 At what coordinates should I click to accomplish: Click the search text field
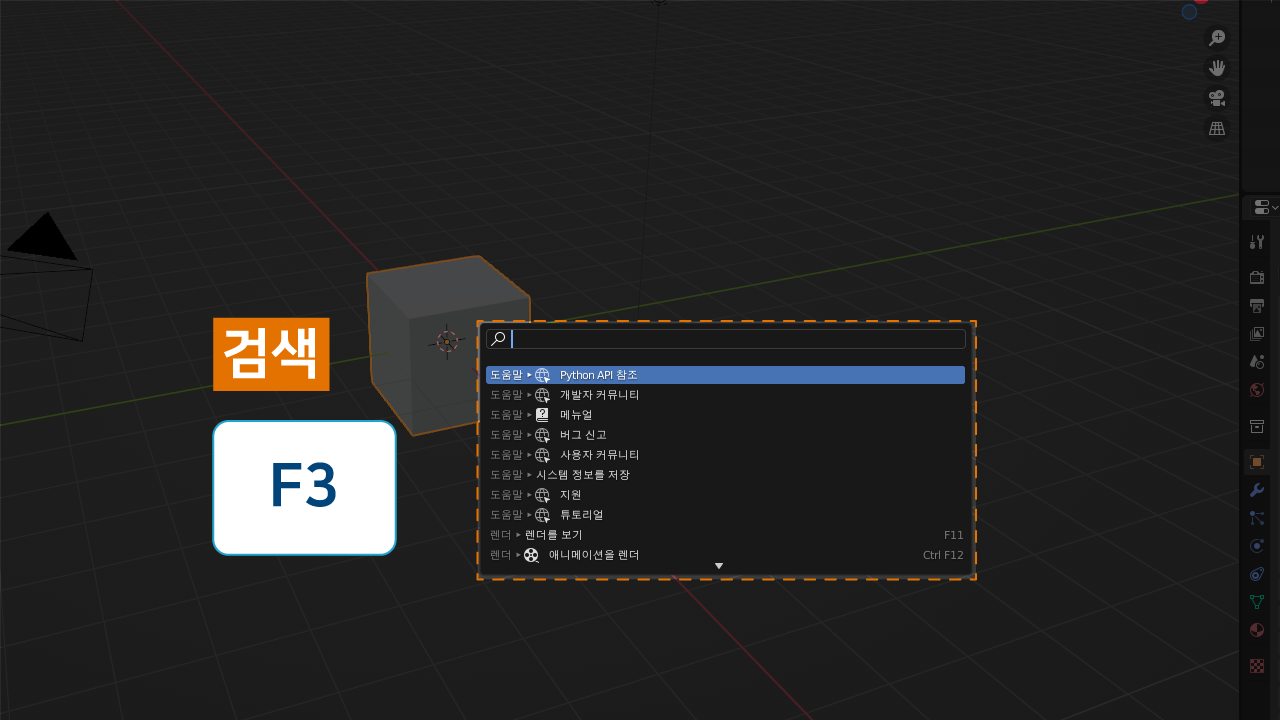coord(735,339)
